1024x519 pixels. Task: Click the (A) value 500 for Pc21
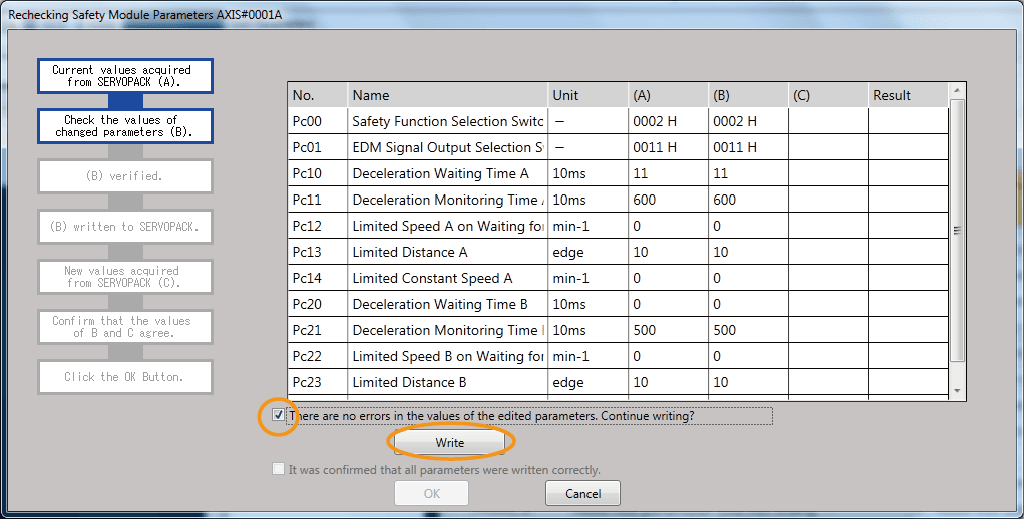click(667, 330)
